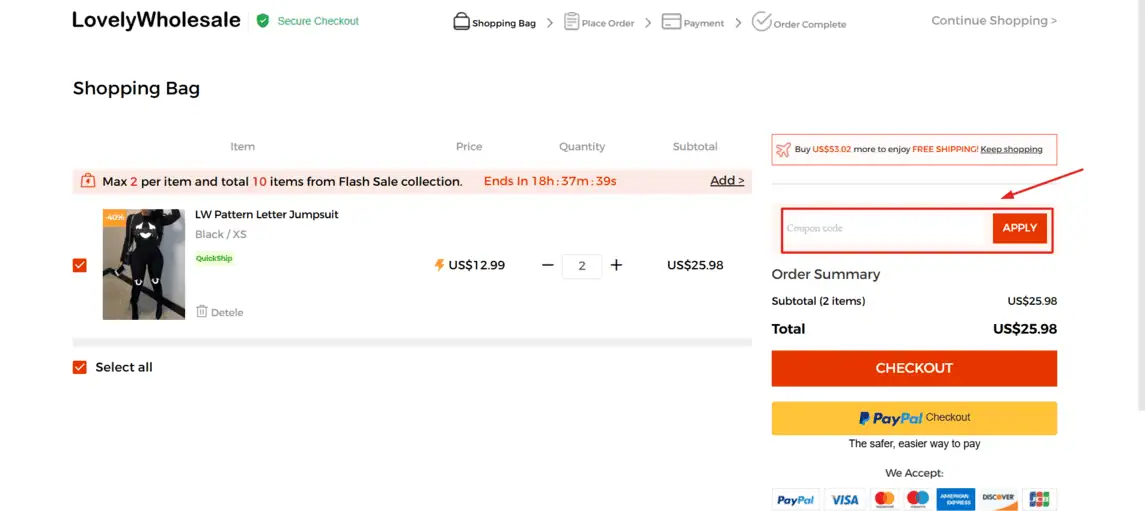Screen dimensions: 1145x511
Task: Click the Coupon code input field
Action: pyautogui.click(x=887, y=228)
